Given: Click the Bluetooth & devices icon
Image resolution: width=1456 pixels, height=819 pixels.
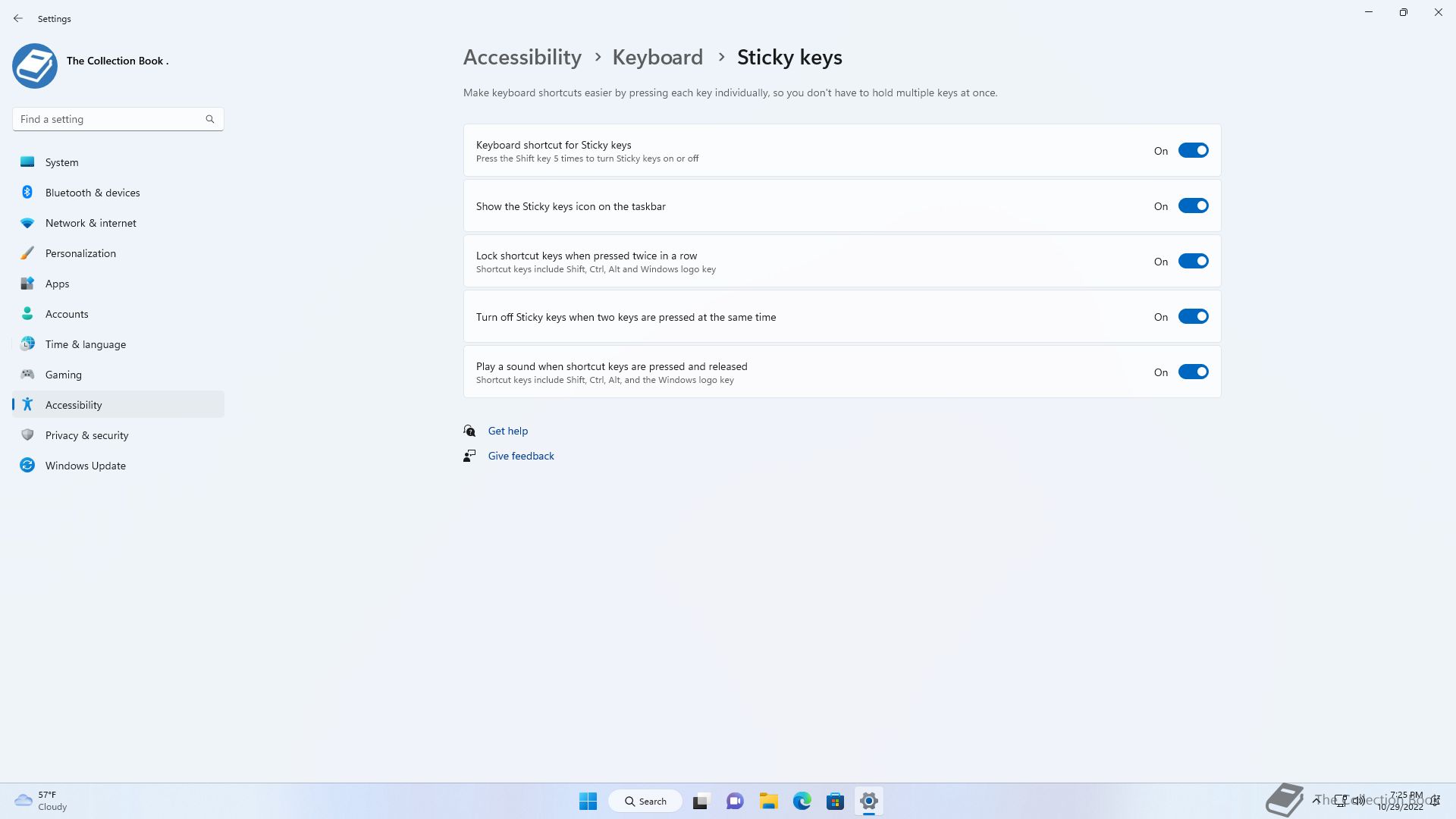Looking at the screenshot, I should pyautogui.click(x=27, y=193).
